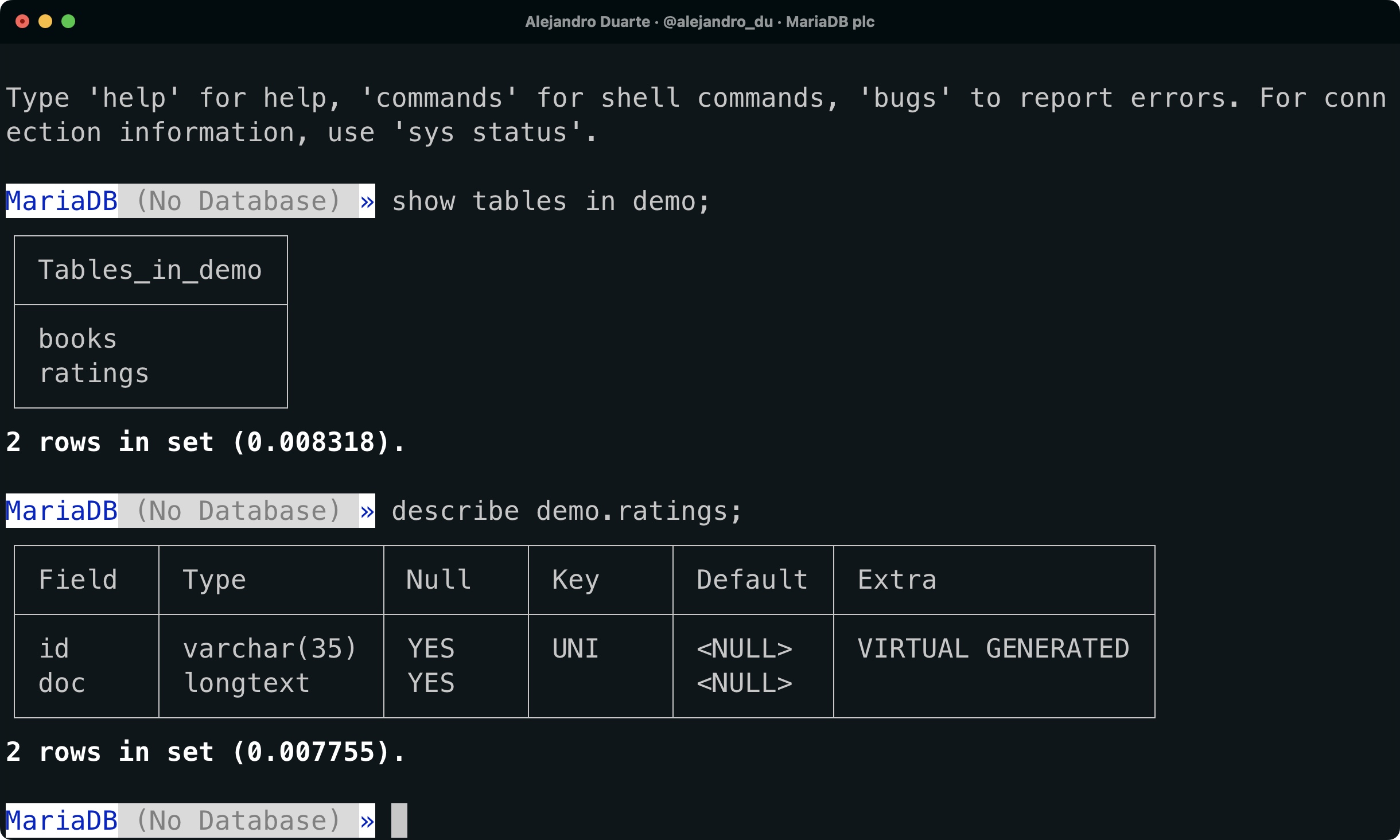Click the '2 rows in set (0.007755).' message

tap(205, 752)
